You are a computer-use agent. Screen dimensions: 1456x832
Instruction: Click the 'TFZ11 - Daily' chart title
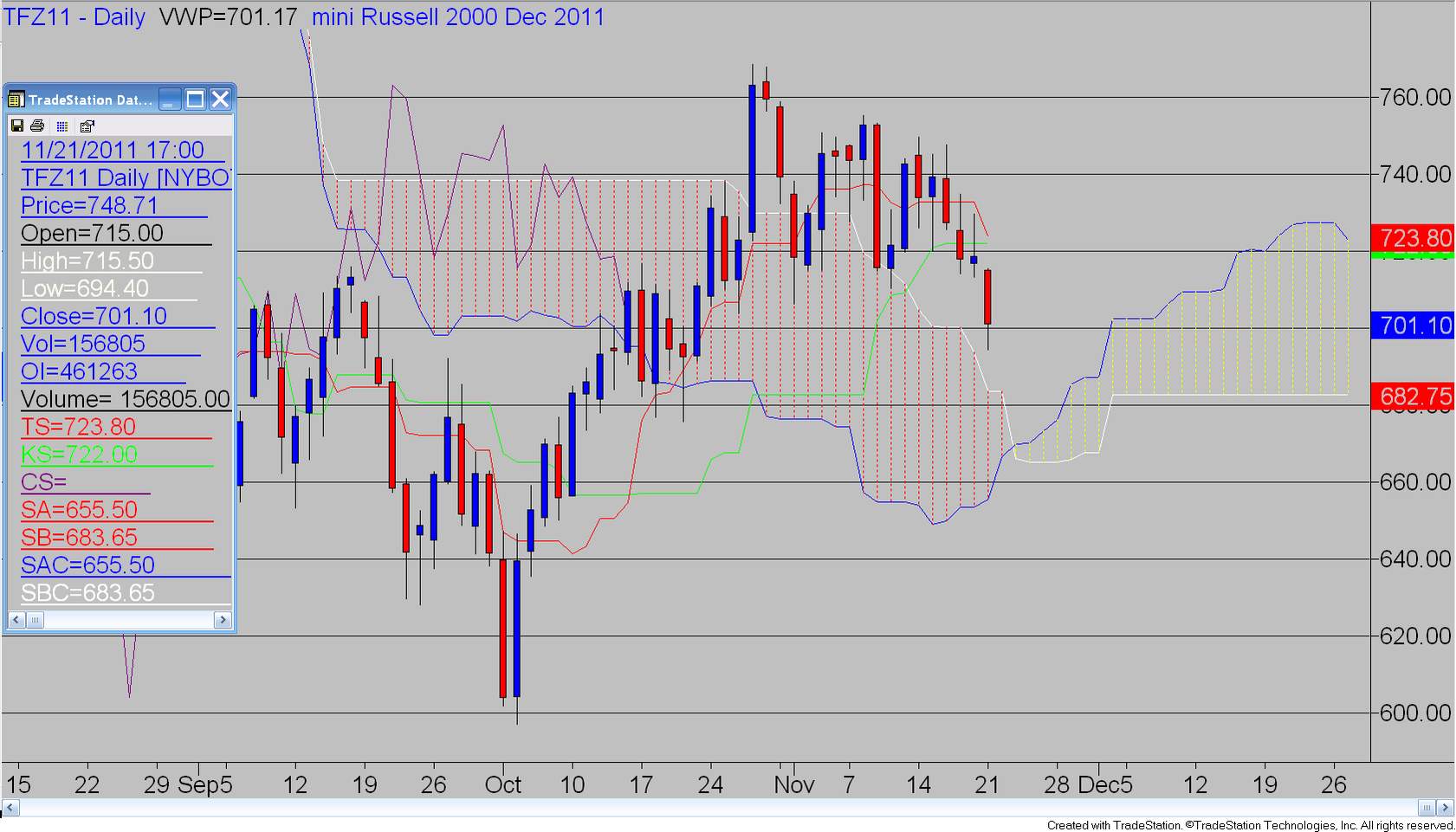(75, 16)
